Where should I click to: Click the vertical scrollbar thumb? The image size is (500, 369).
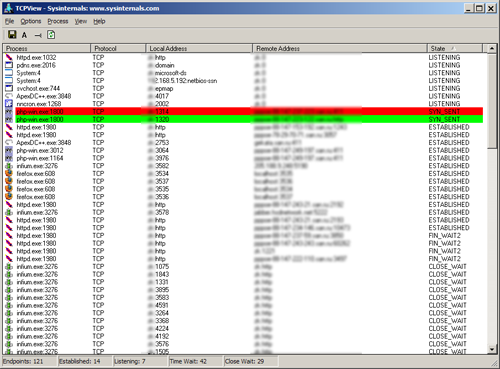[x=492, y=101]
